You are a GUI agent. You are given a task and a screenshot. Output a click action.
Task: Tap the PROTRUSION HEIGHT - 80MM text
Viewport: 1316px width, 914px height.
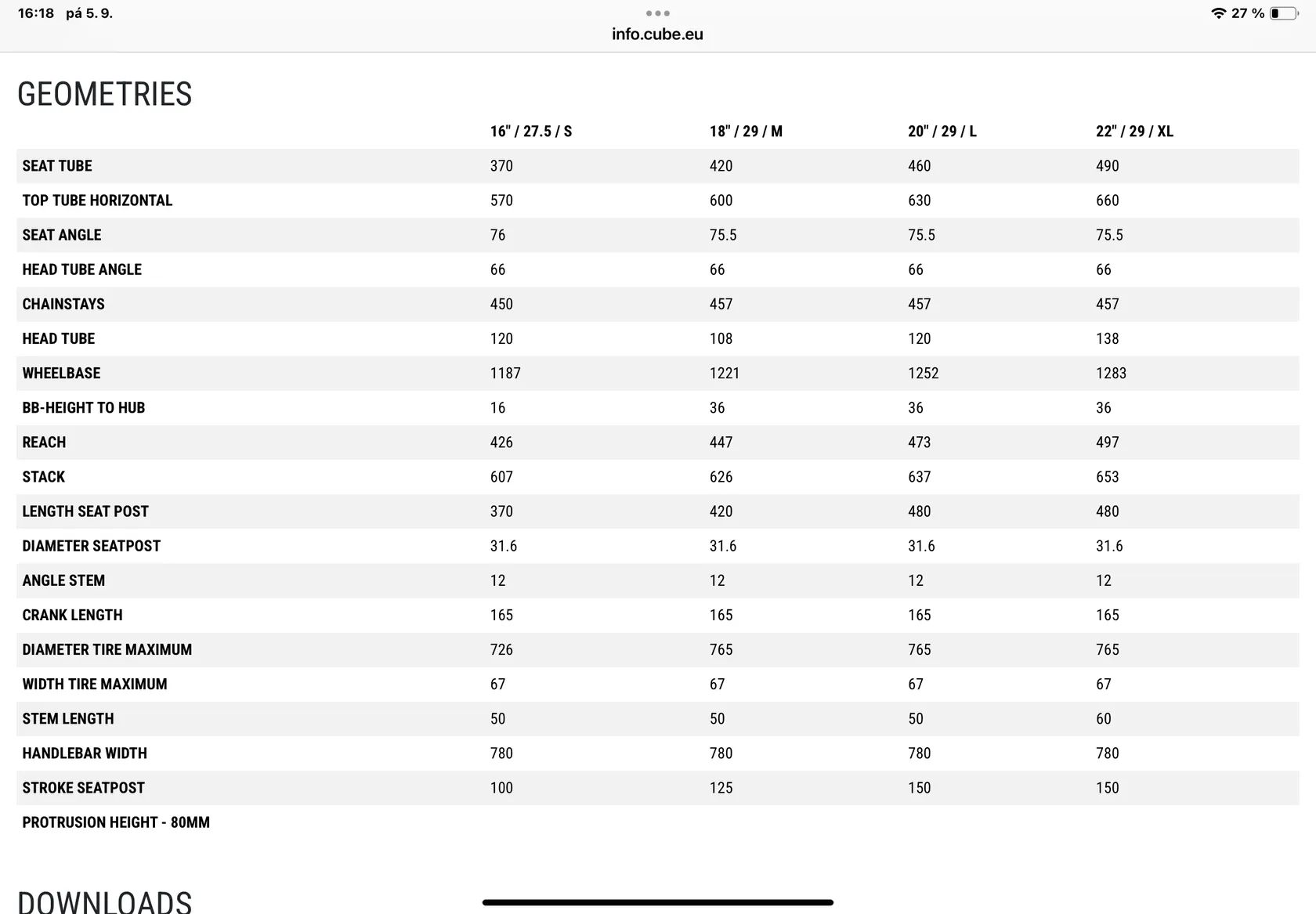click(116, 822)
